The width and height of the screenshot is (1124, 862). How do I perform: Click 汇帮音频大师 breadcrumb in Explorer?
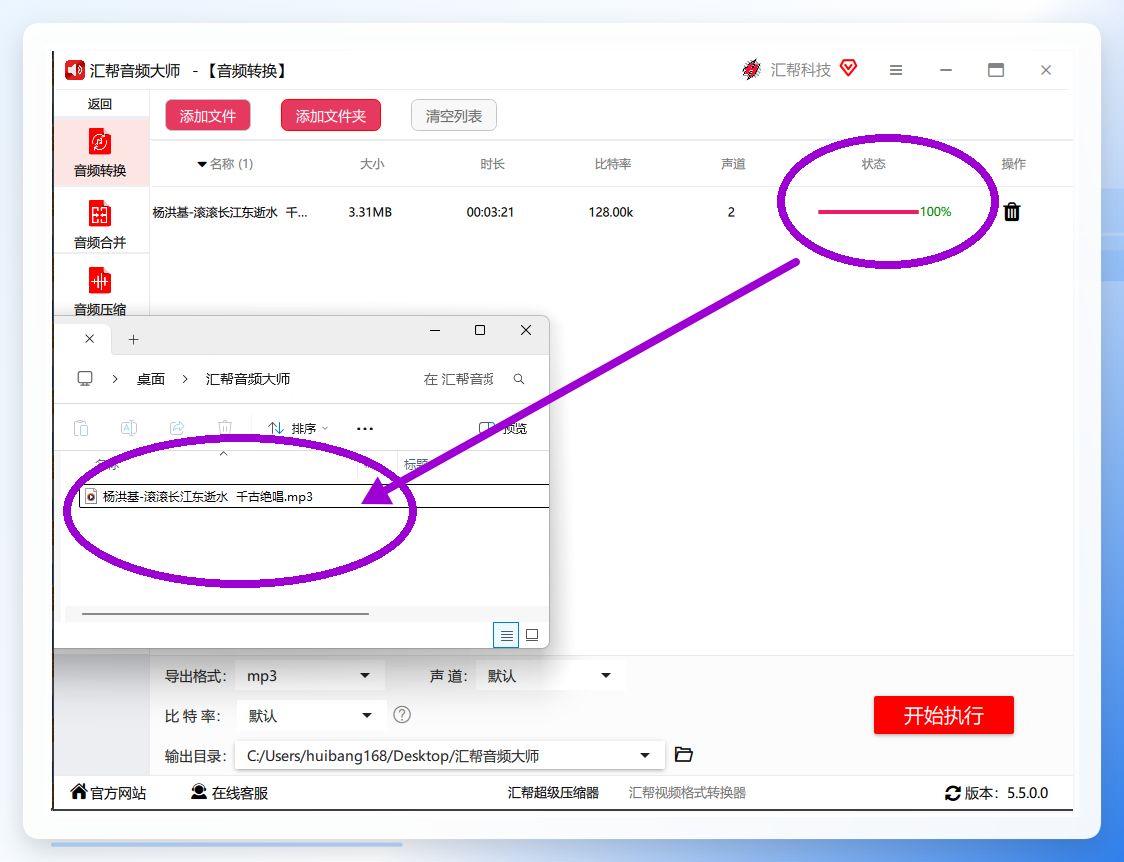[x=248, y=379]
